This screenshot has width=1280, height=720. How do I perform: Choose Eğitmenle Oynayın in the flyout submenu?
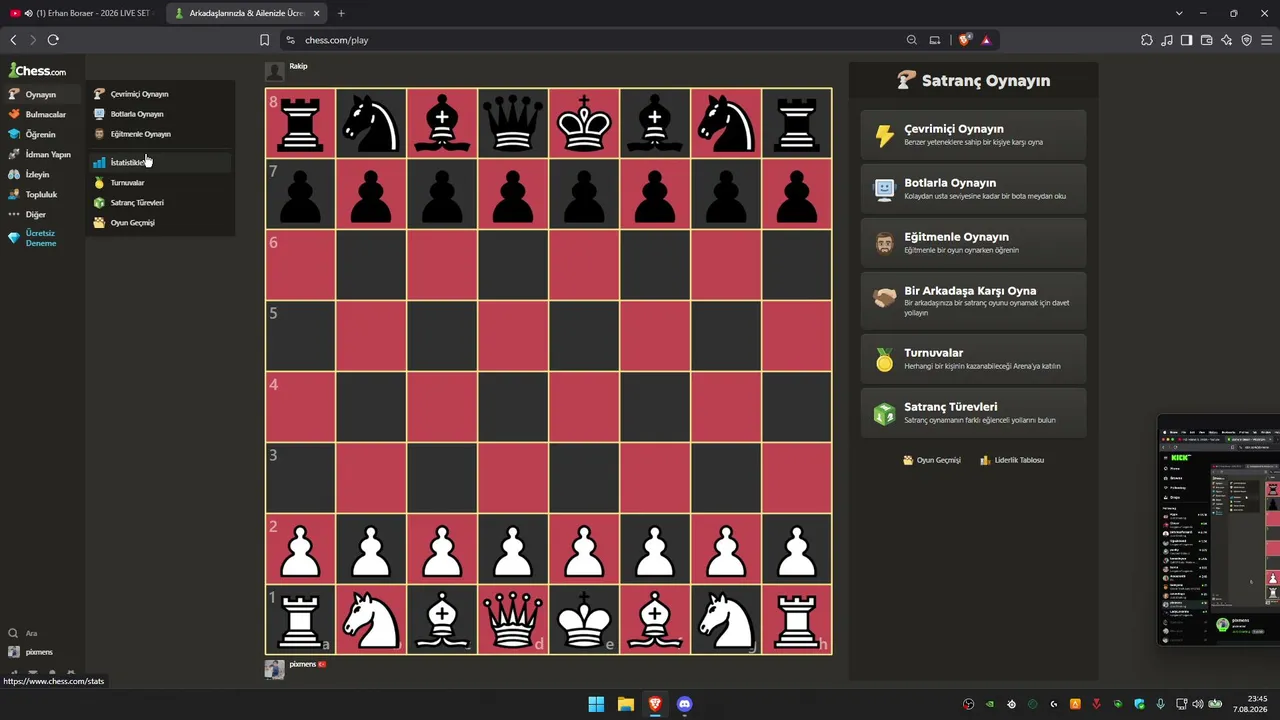pos(160,134)
